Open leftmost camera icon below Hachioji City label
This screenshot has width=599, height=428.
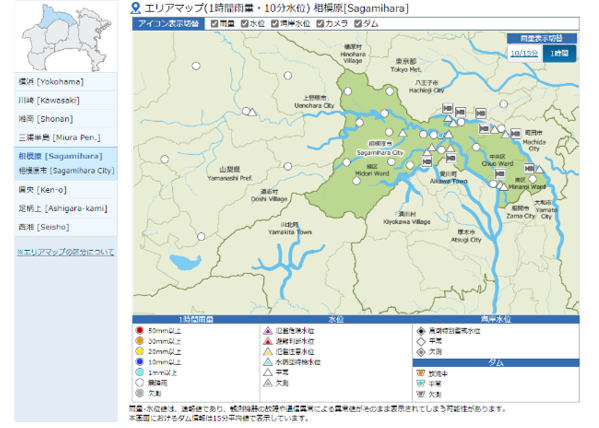click(x=447, y=108)
